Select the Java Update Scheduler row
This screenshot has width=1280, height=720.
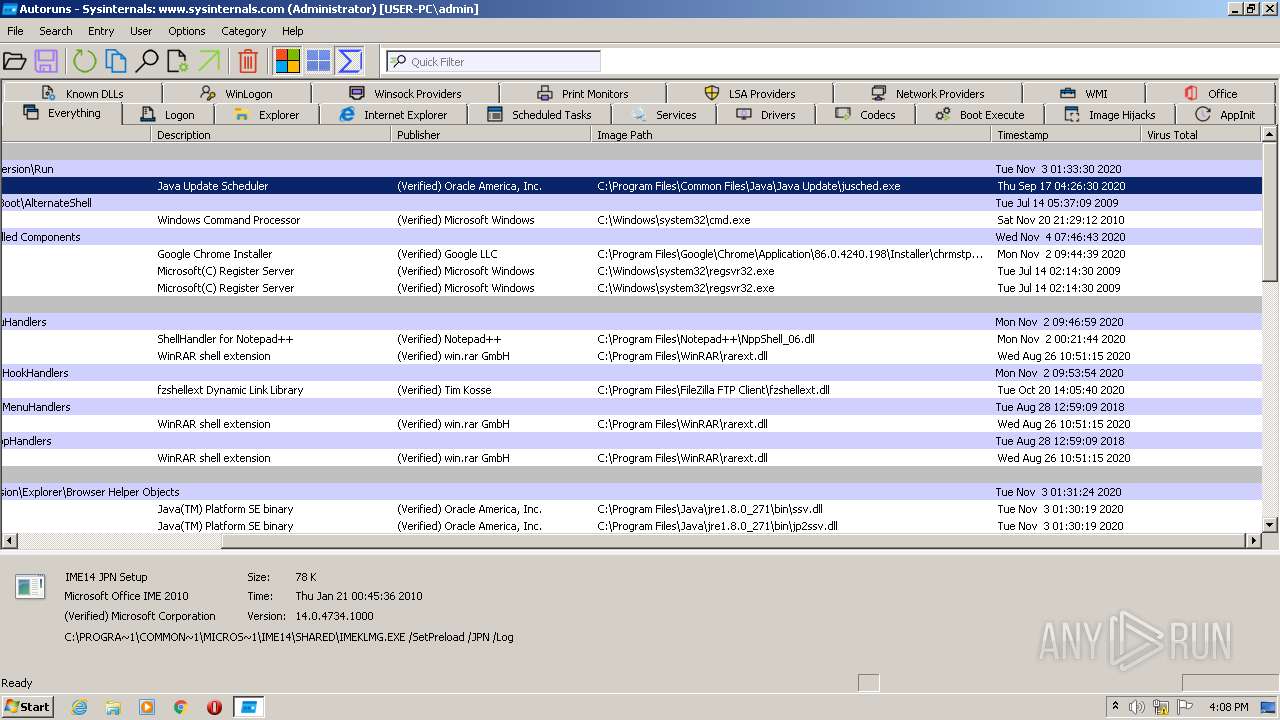pos(631,186)
